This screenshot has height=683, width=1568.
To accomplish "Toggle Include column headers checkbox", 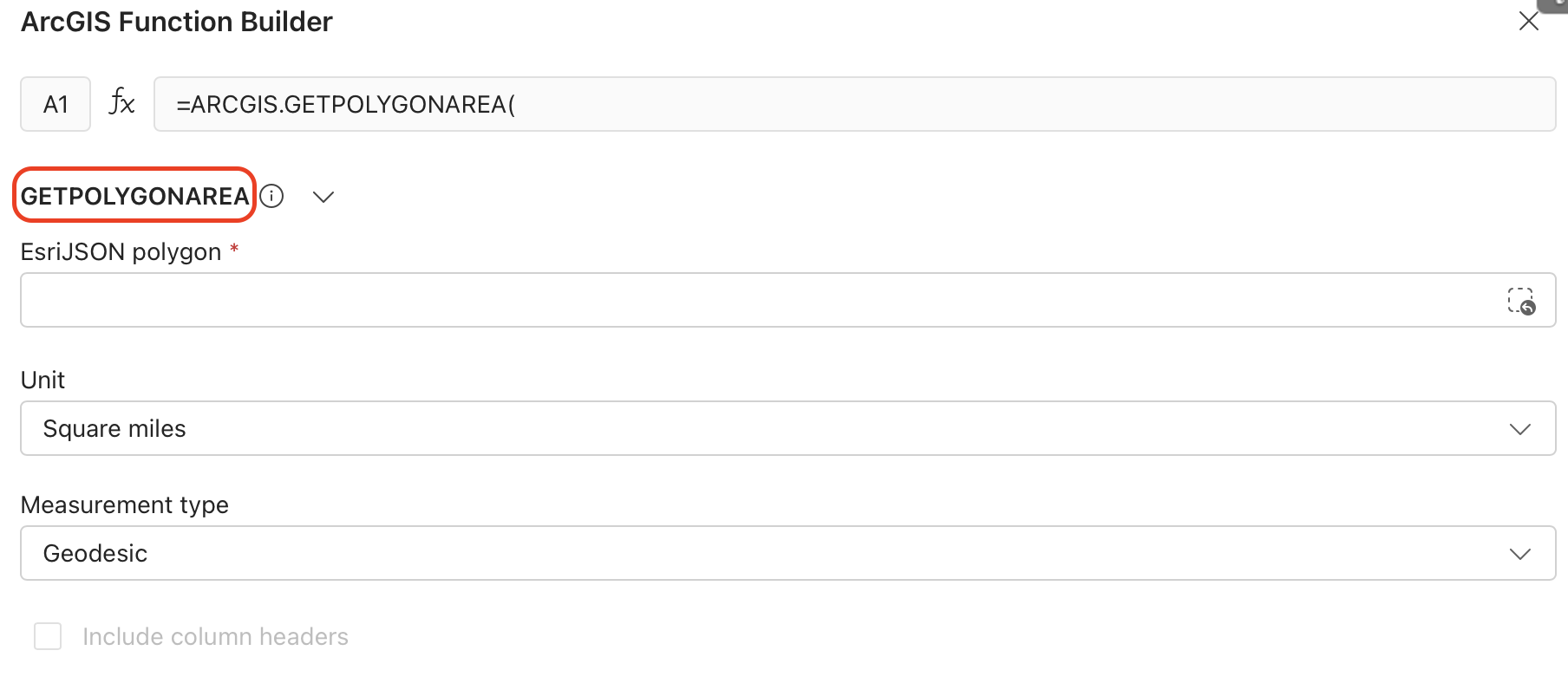I will [48, 636].
